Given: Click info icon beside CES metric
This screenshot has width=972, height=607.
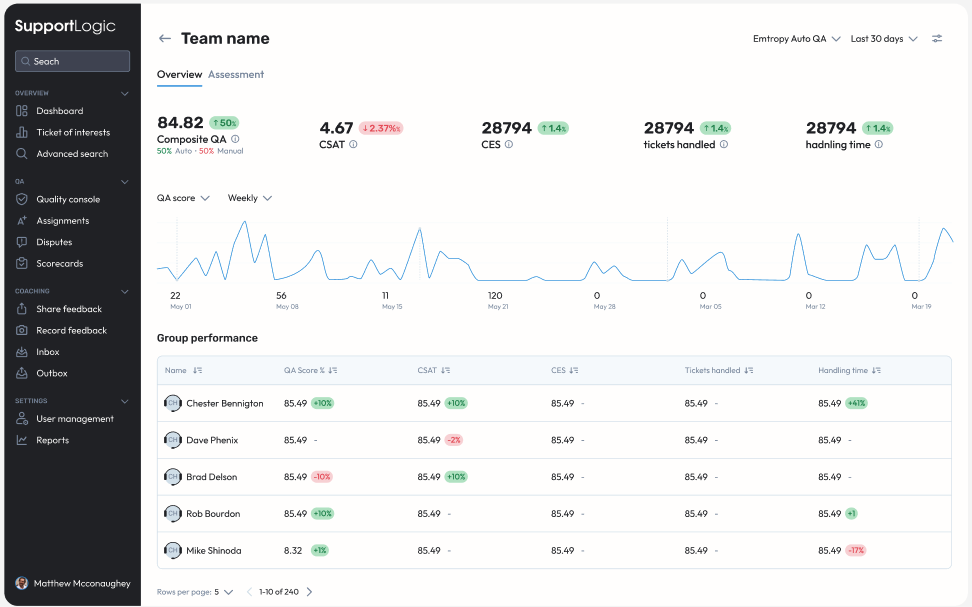Looking at the screenshot, I should 508,144.
